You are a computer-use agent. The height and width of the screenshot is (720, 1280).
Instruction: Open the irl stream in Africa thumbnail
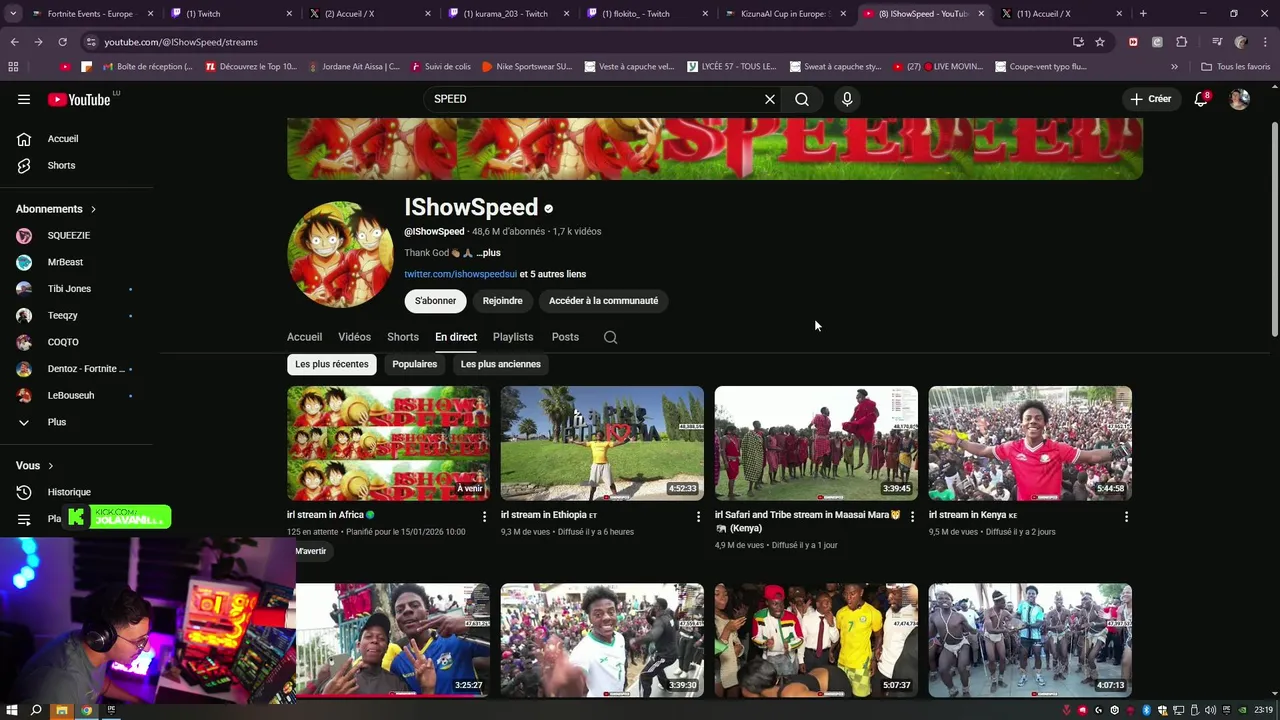388,443
